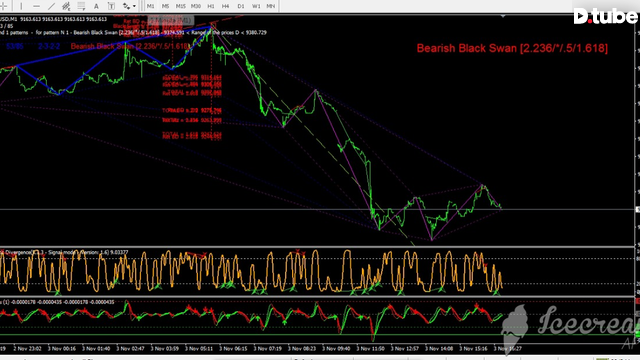Screen dimensions: 640x360
Task: Click the chart shift marker triangle
Action: [x=503, y=16]
